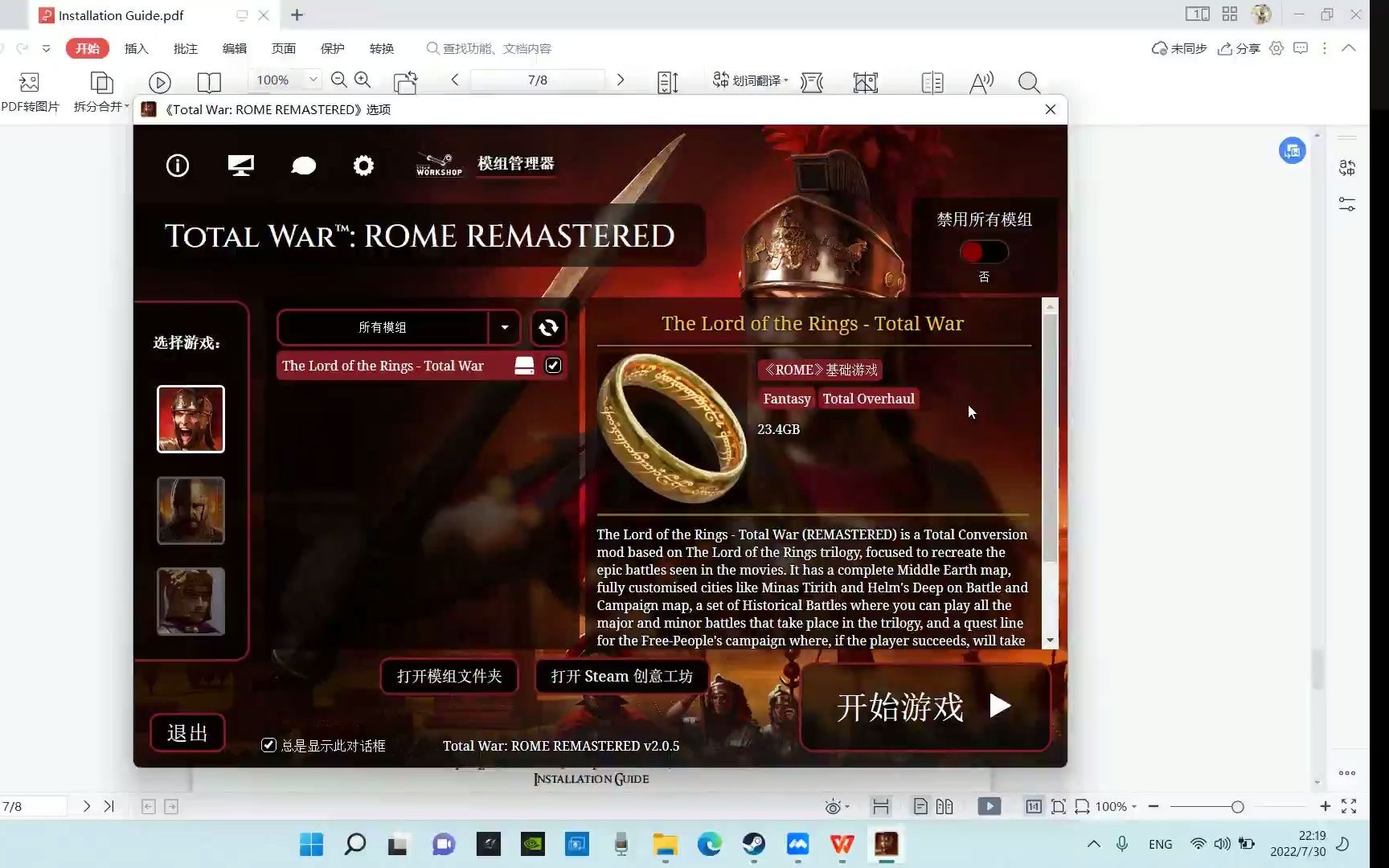1389x868 pixels.
Task: Expand the quick access toolbar dropdown arrow
Action: [47, 48]
